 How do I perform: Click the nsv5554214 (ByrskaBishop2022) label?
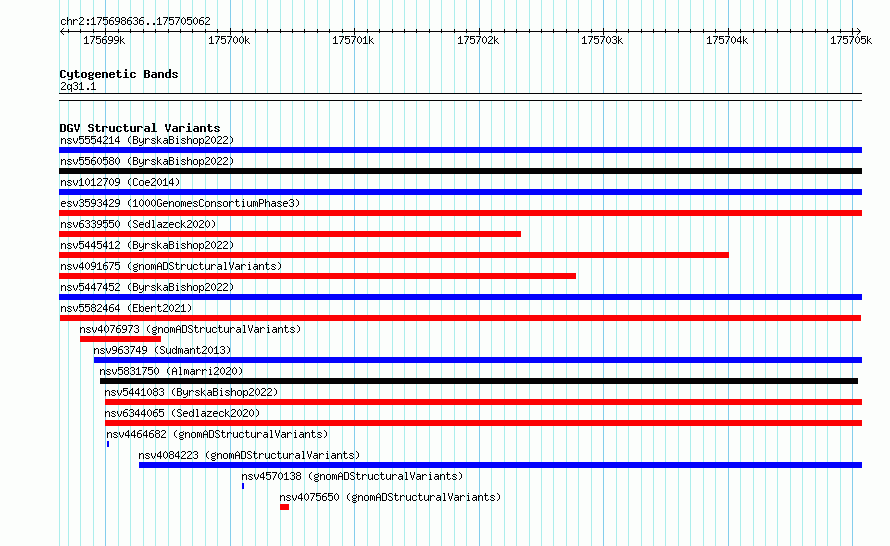[147, 140]
